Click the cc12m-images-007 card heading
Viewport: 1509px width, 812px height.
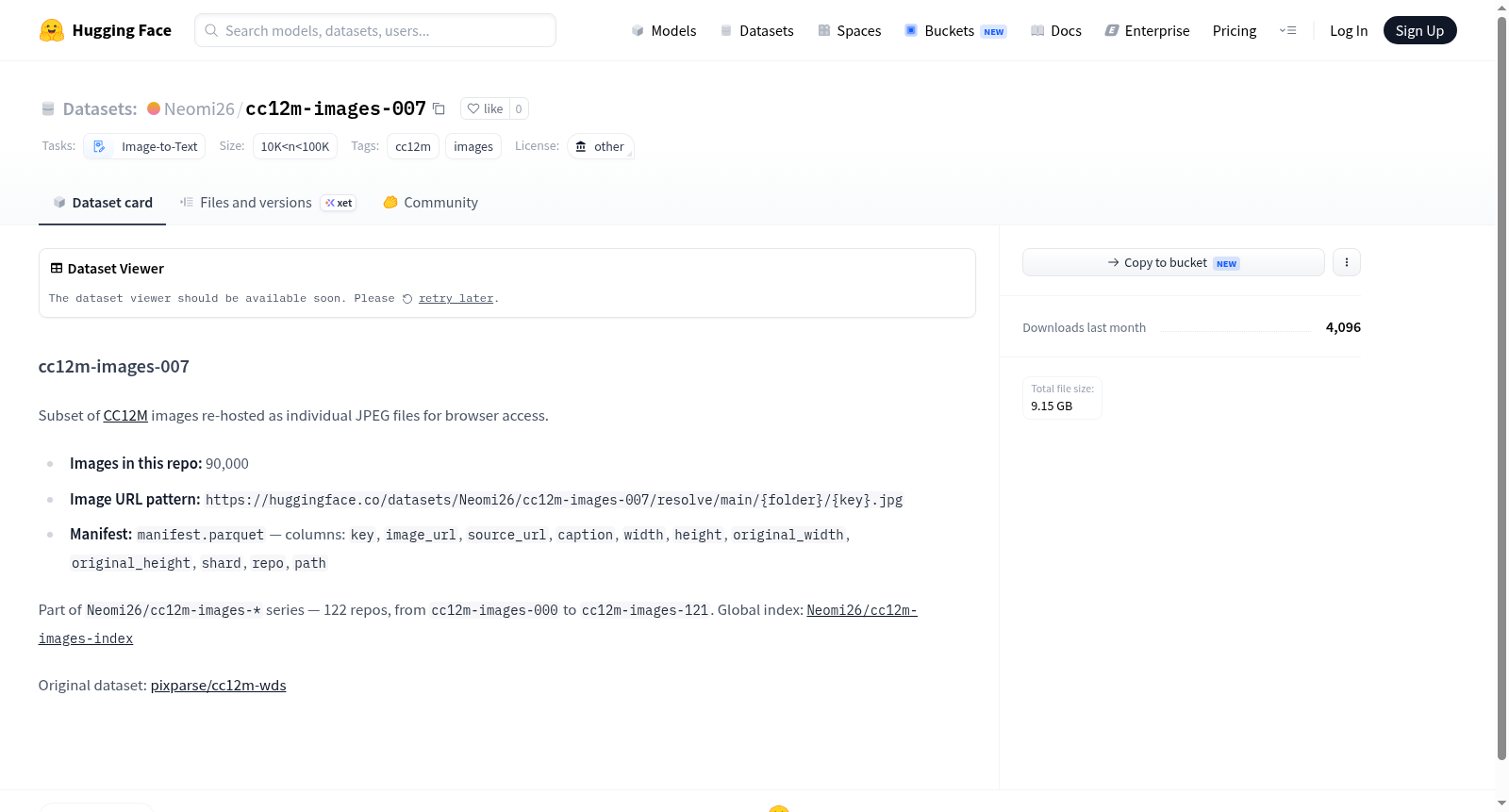tap(114, 366)
